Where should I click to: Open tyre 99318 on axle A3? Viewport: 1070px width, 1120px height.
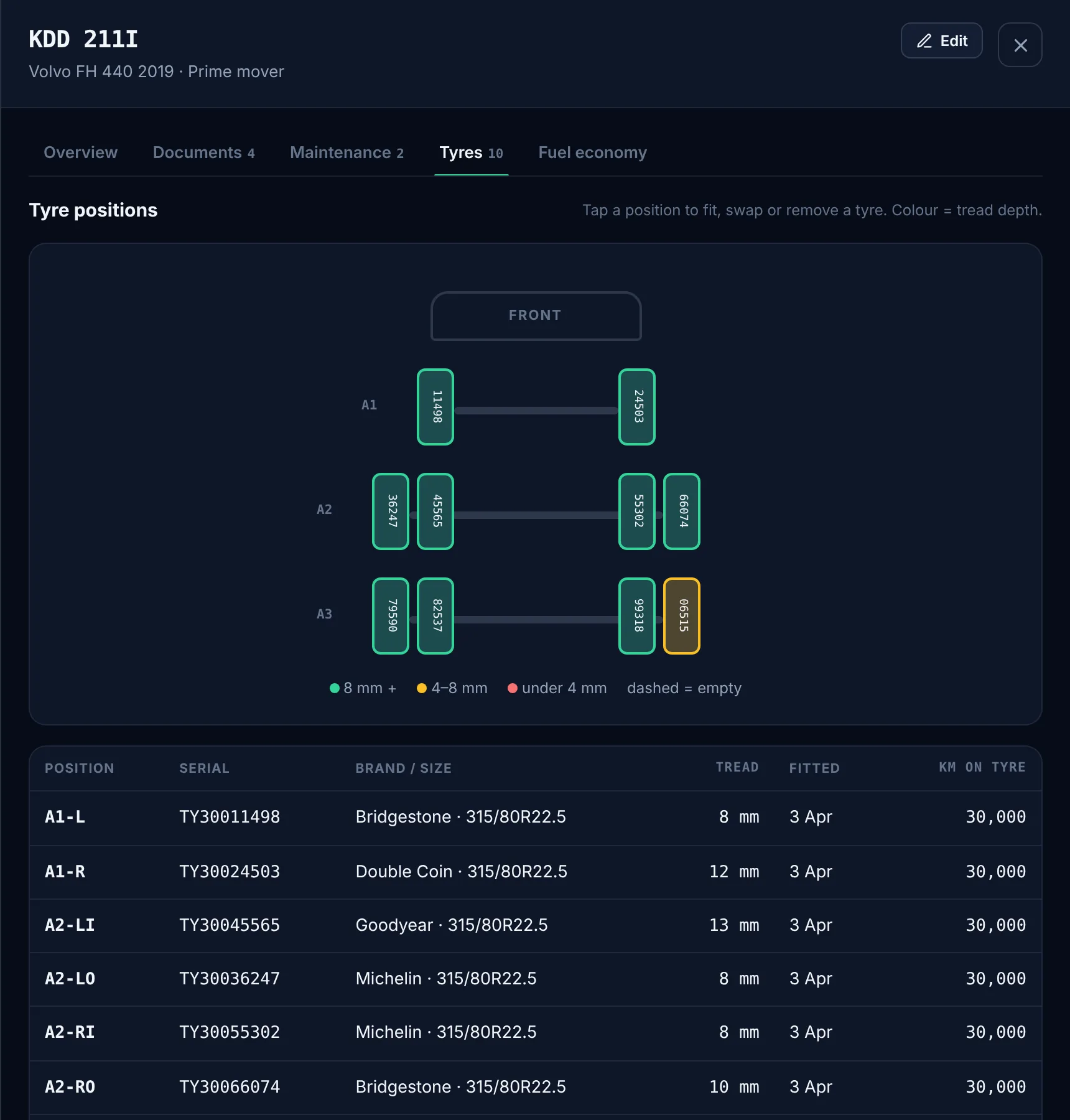pos(637,616)
